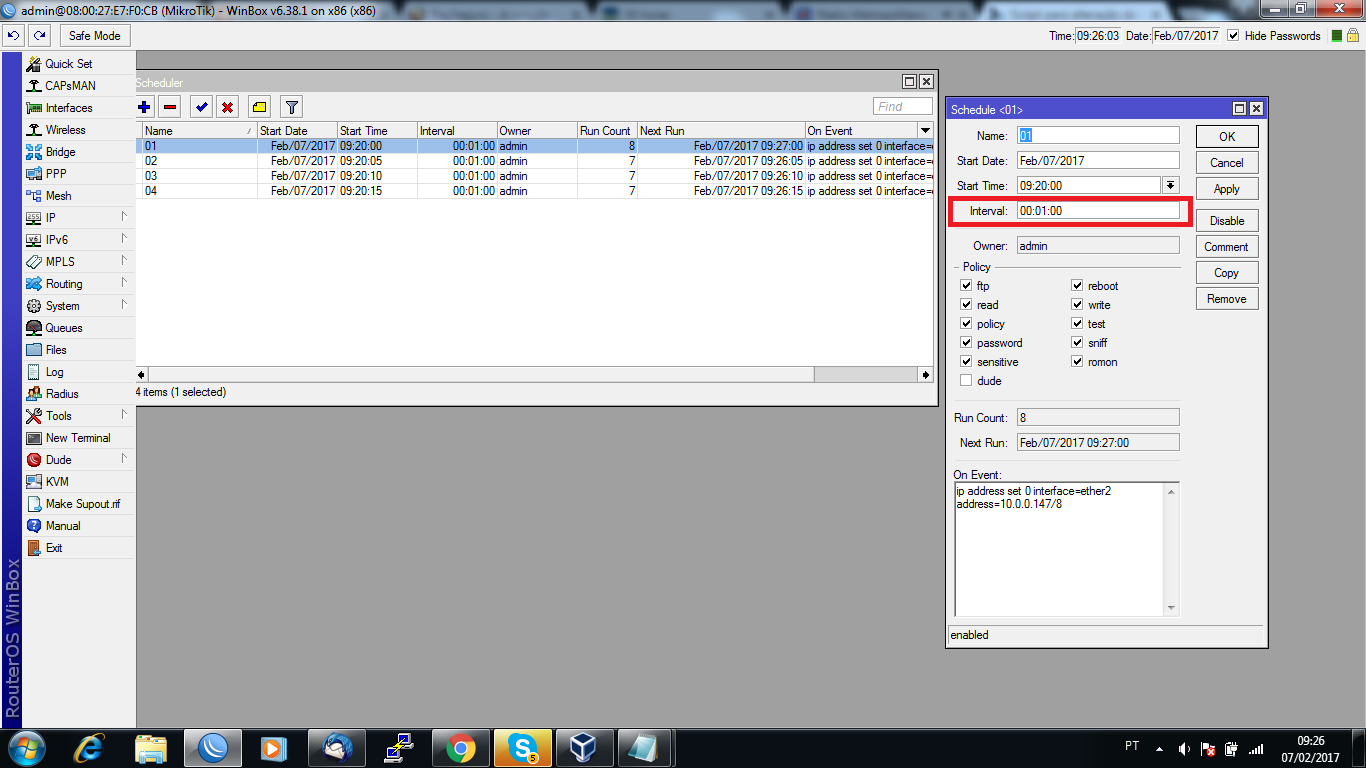Uncheck the write policy checkbox

pyautogui.click(x=1077, y=305)
